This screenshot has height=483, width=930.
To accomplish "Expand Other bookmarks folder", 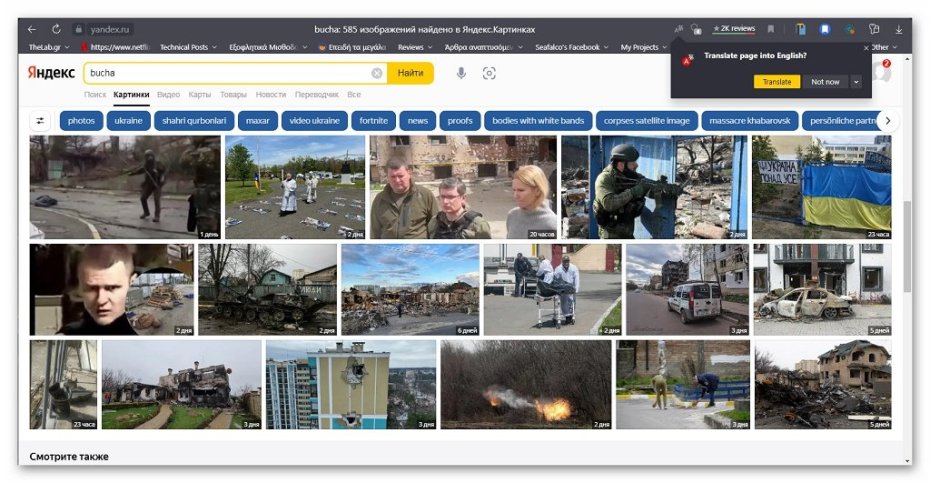I will pos(884,47).
